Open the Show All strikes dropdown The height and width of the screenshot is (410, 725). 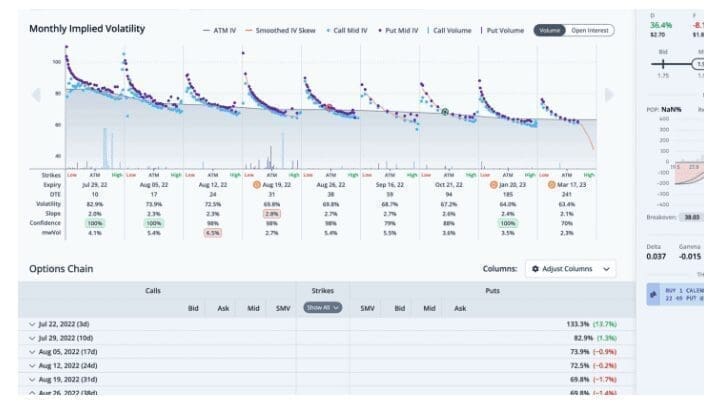tap(322, 308)
